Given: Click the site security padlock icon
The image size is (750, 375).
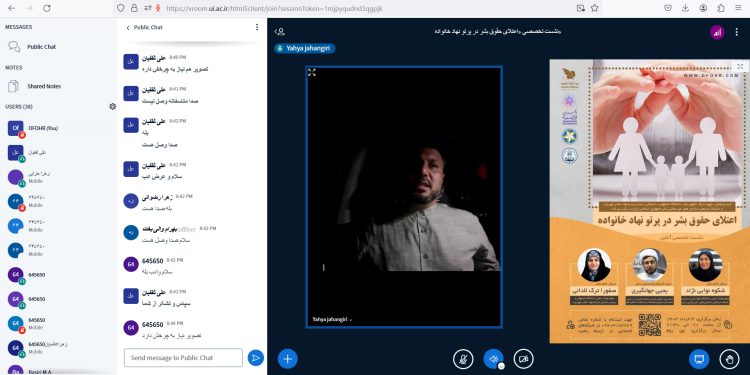Looking at the screenshot, I should [134, 8].
